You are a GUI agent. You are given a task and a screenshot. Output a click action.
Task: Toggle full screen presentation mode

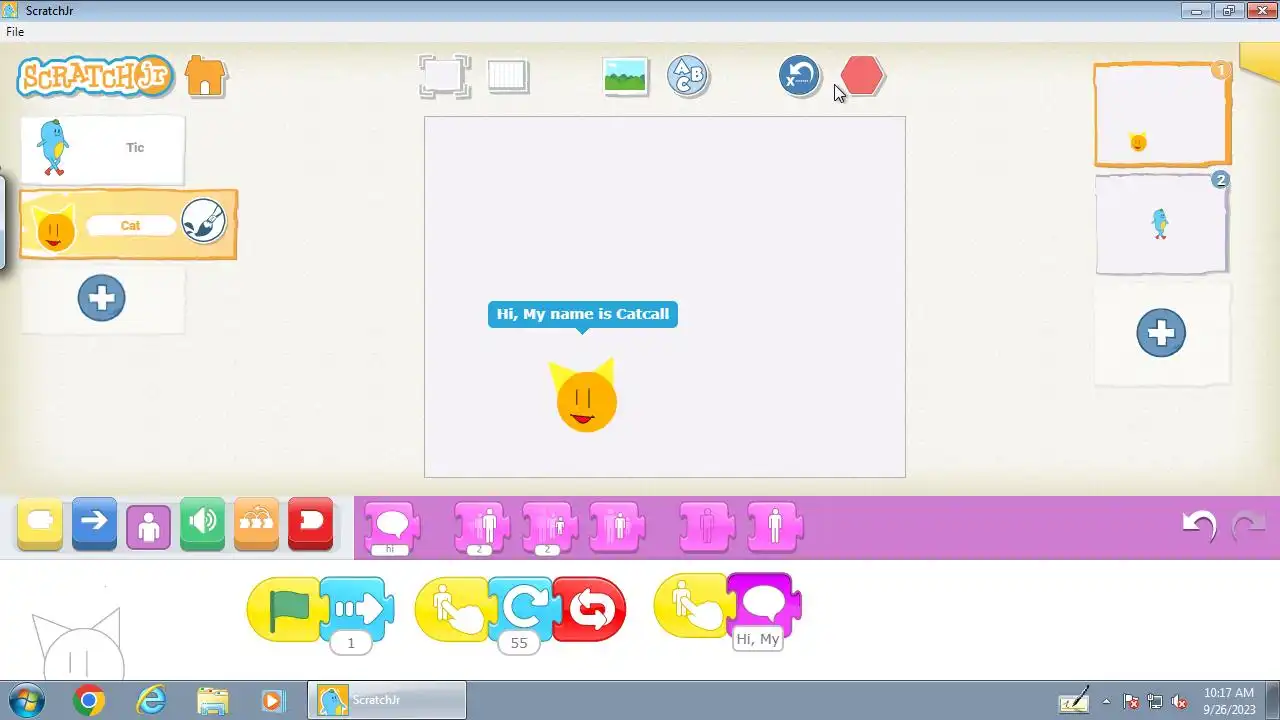(x=444, y=76)
